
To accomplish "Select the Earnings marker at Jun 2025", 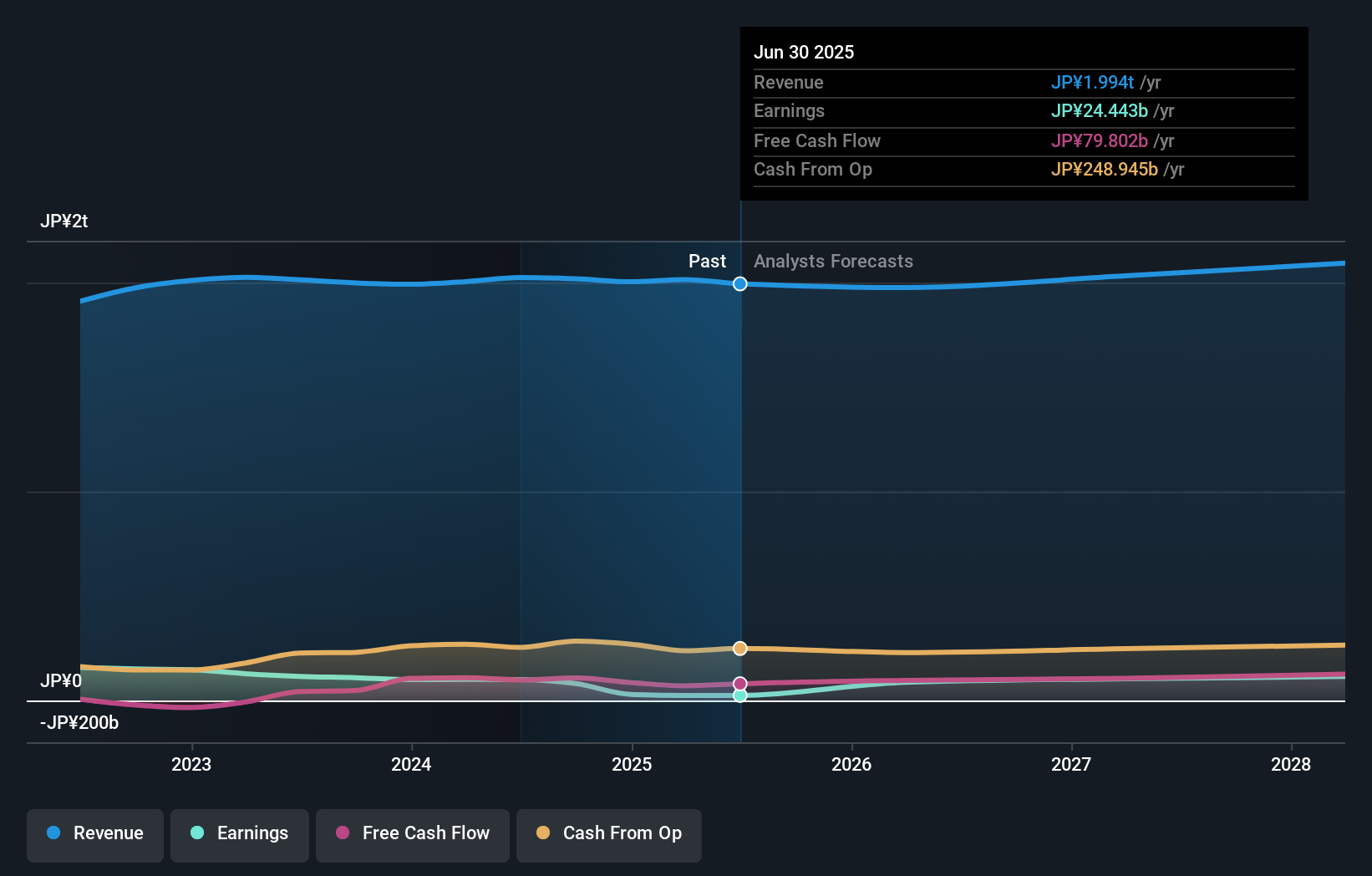I will tap(739, 695).
